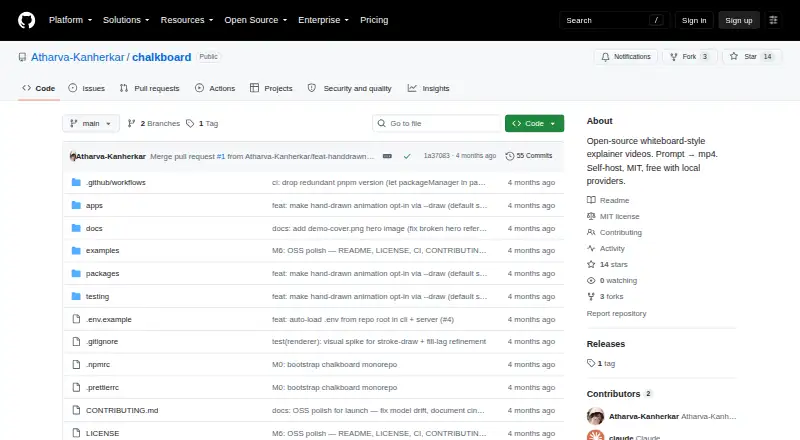Open pull request #1 link in commit message

pos(221,156)
